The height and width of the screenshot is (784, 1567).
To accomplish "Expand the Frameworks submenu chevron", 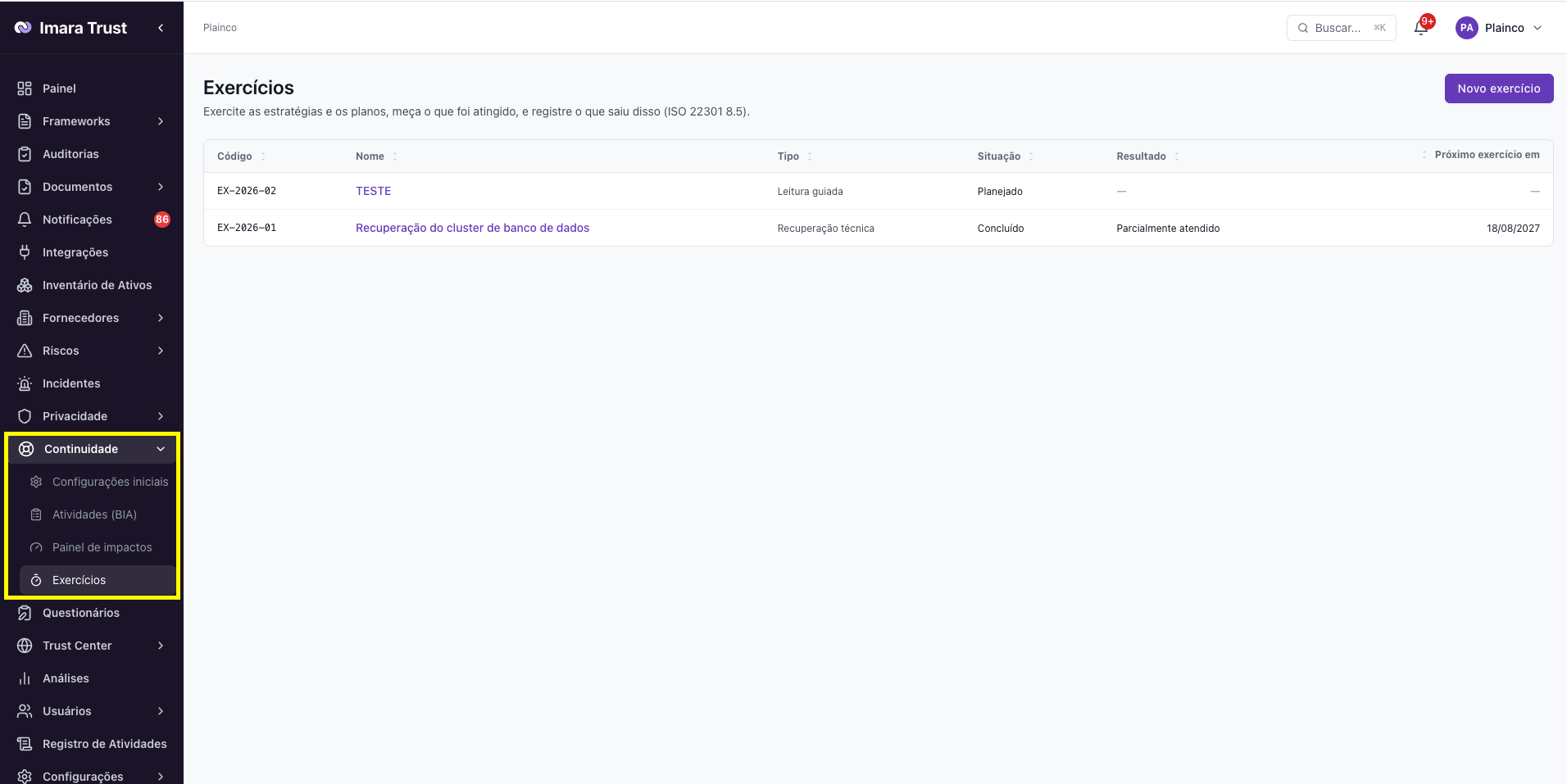I will tap(161, 121).
